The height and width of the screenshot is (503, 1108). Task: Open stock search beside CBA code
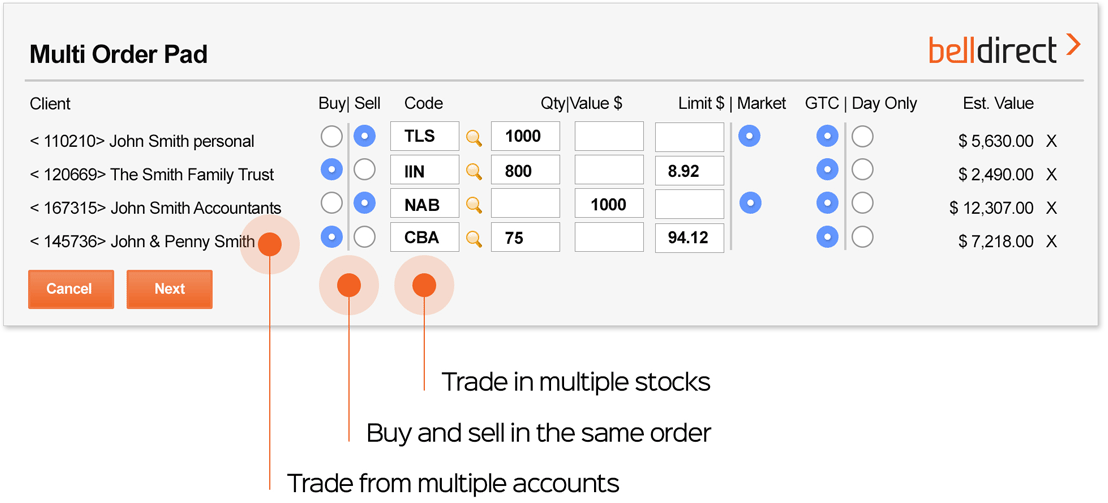[x=474, y=239]
